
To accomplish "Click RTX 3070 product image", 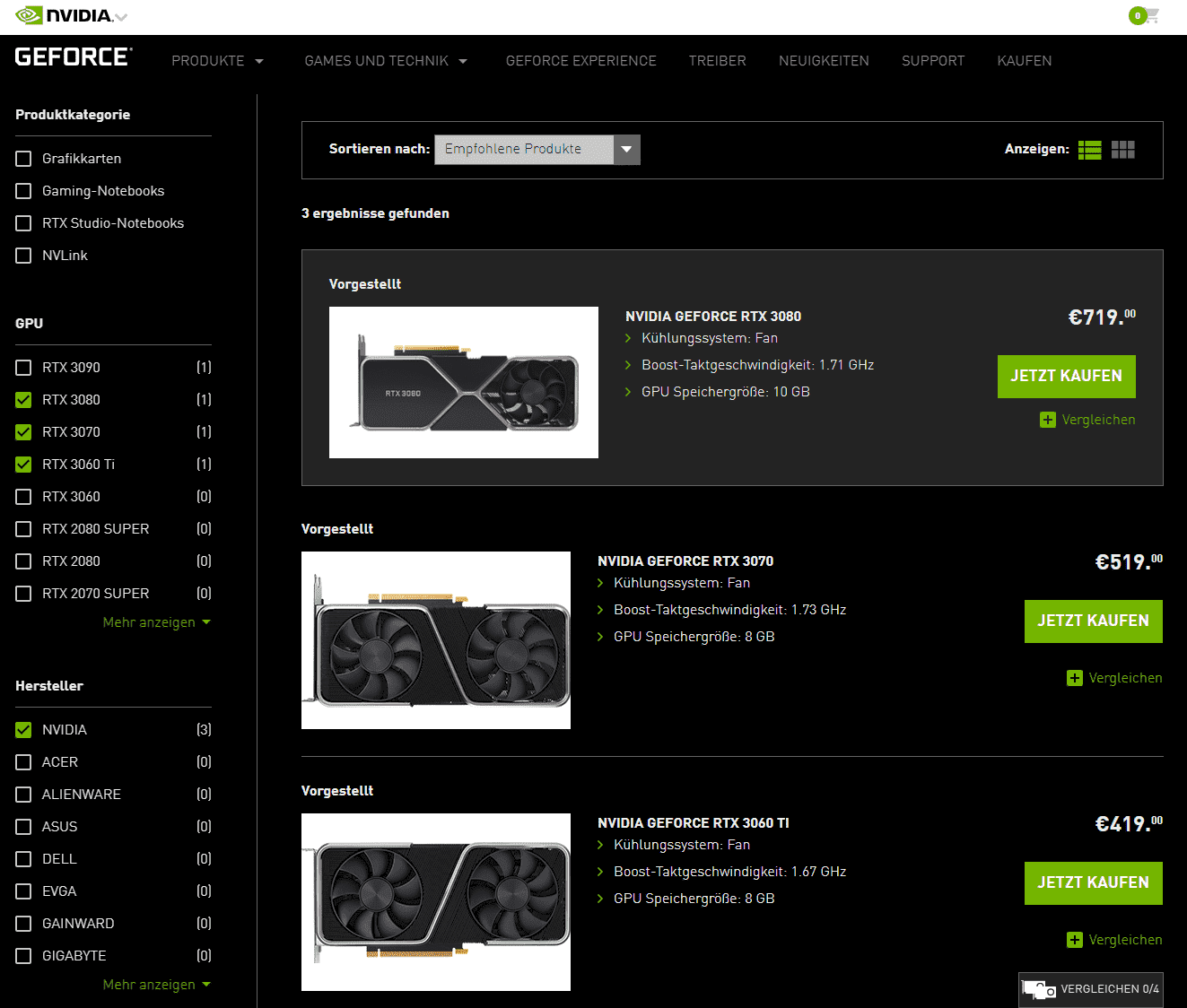I will coord(436,640).
